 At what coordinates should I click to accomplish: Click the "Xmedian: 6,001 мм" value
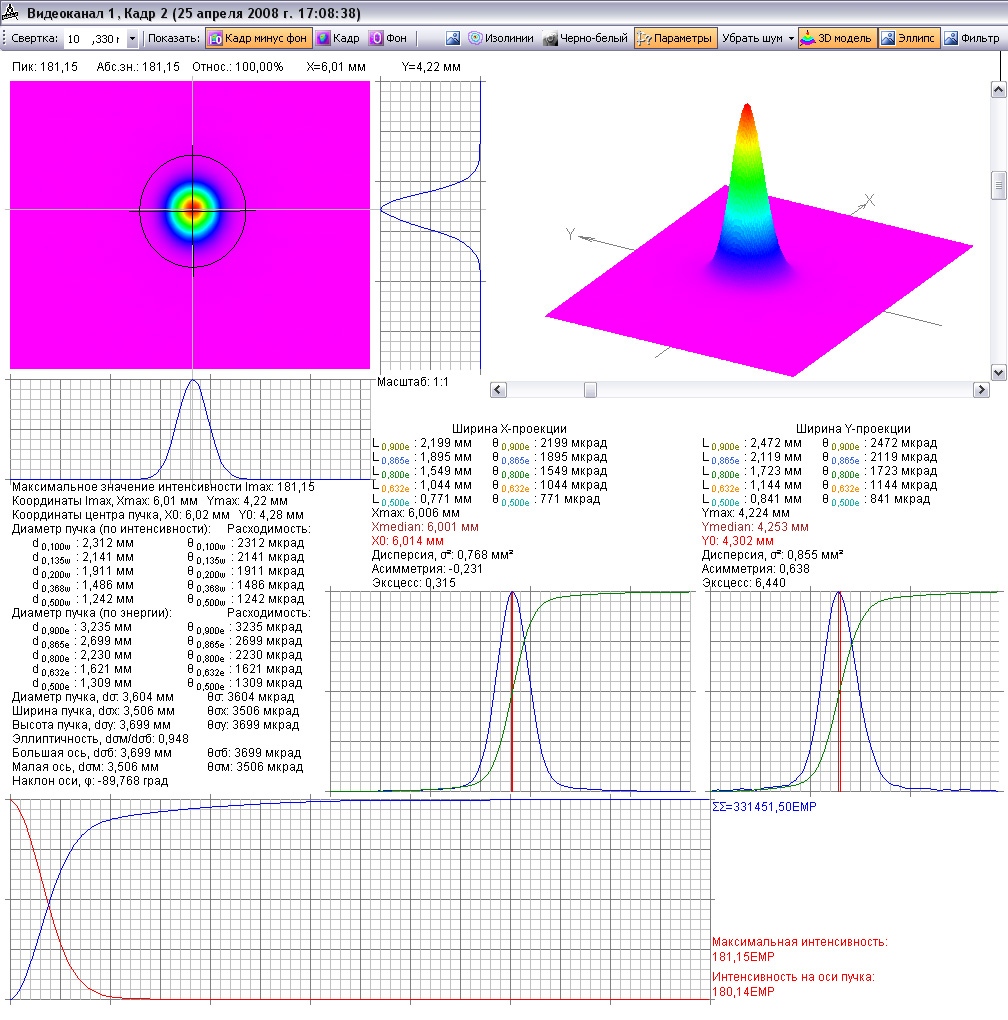pos(425,527)
